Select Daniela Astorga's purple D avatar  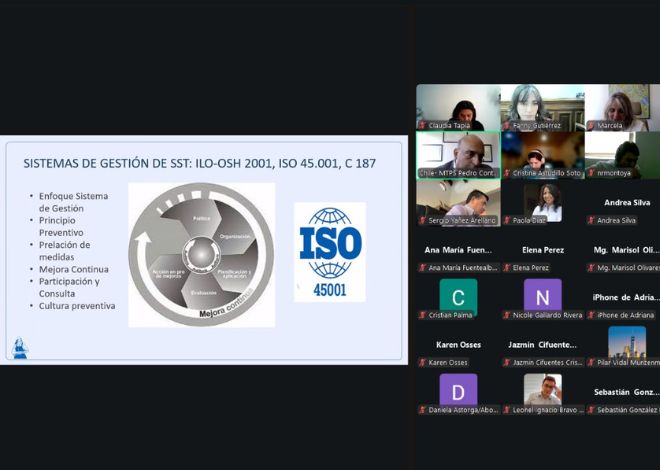(458, 390)
